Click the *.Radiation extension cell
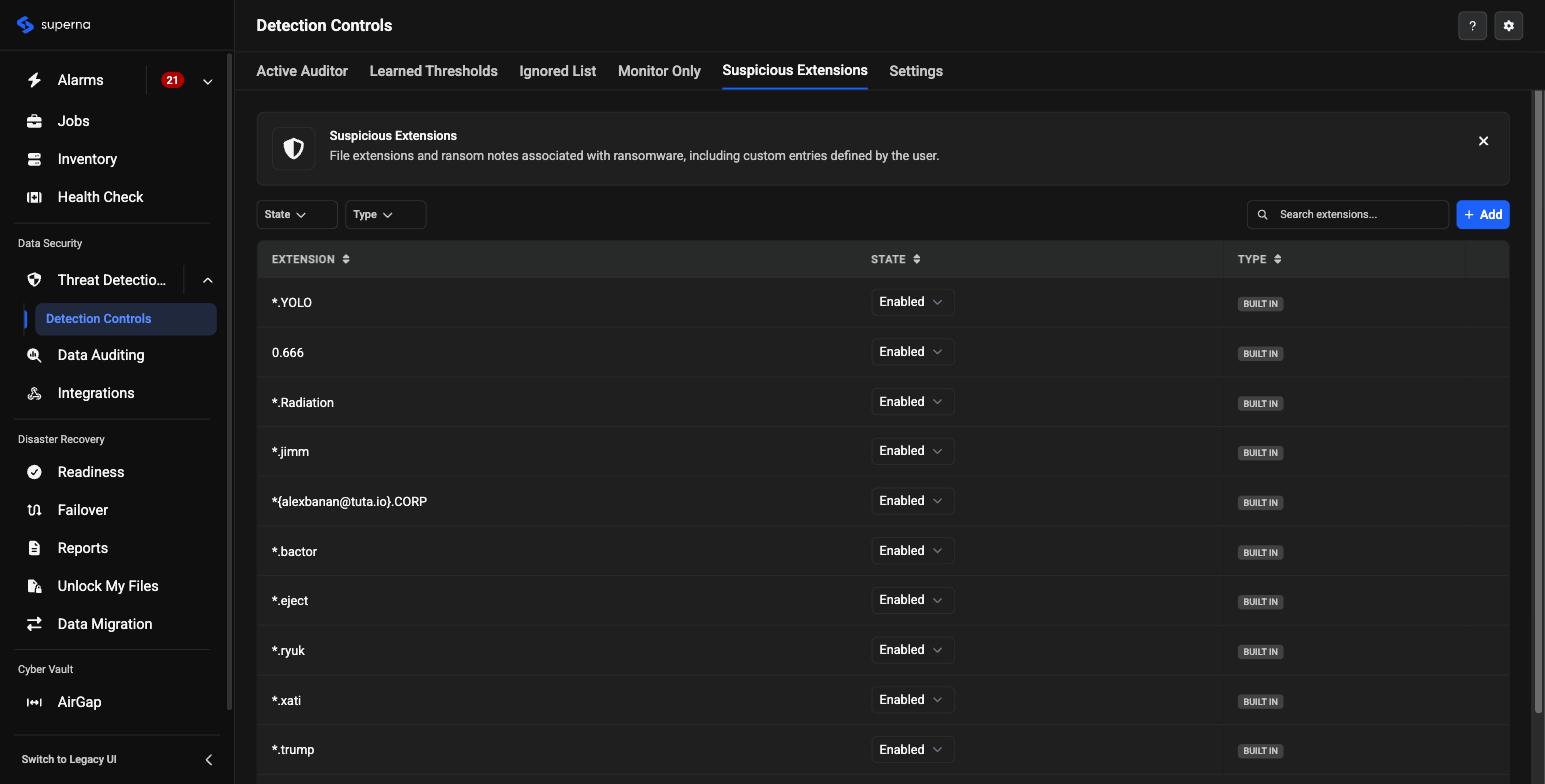This screenshot has width=1545, height=784. click(303, 403)
